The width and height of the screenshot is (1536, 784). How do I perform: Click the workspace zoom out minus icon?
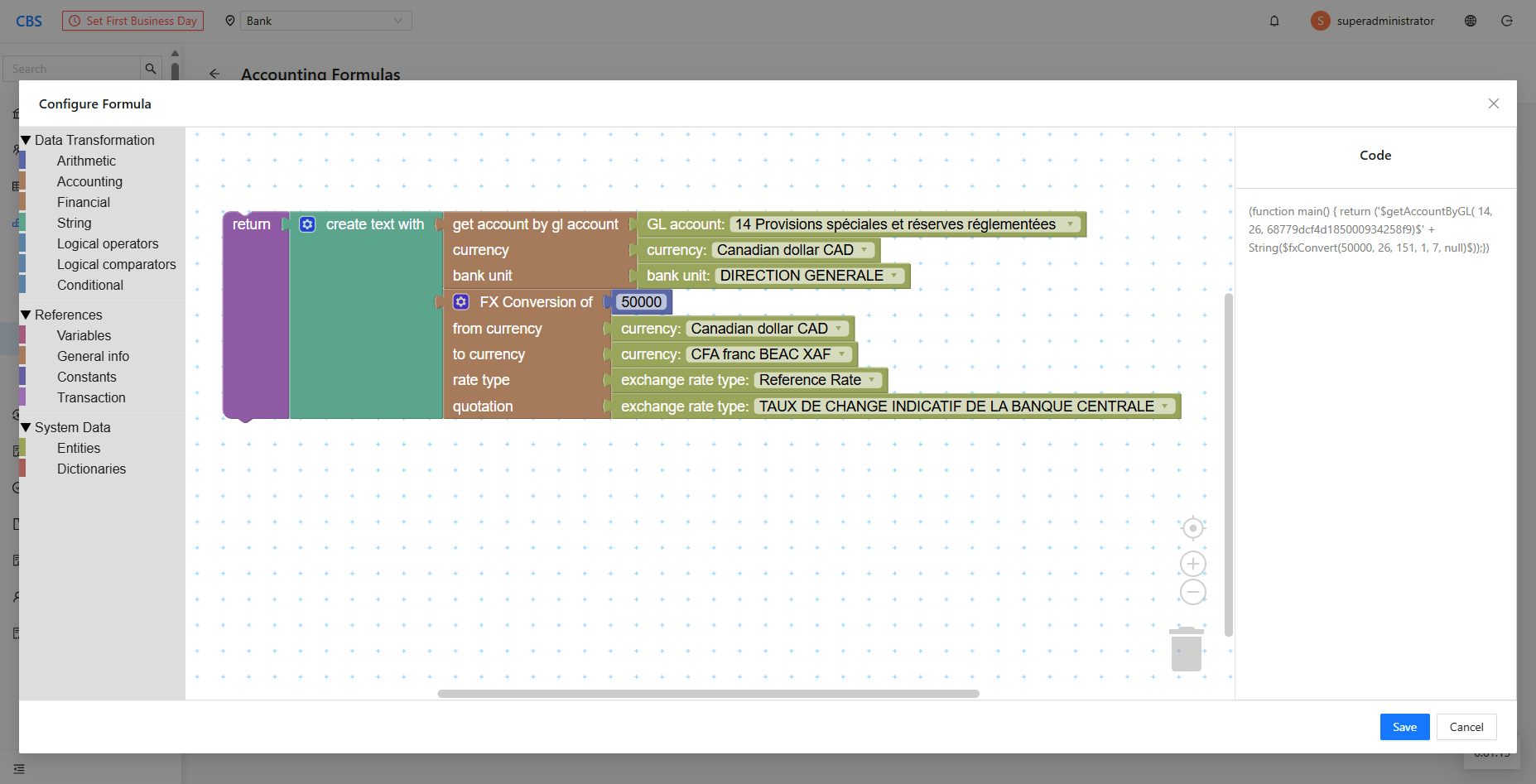pyautogui.click(x=1192, y=592)
